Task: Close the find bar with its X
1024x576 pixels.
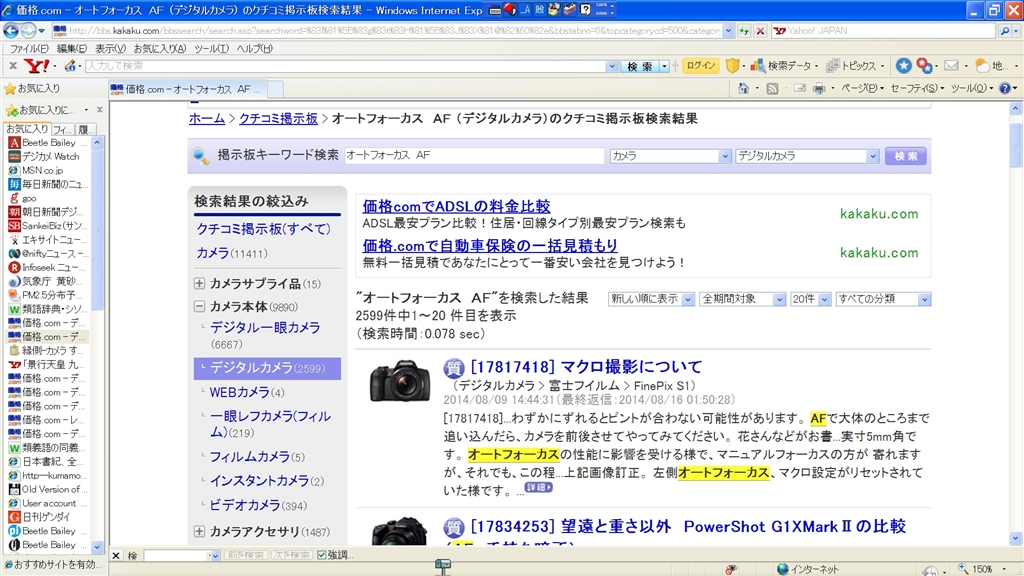Action: click(x=116, y=555)
